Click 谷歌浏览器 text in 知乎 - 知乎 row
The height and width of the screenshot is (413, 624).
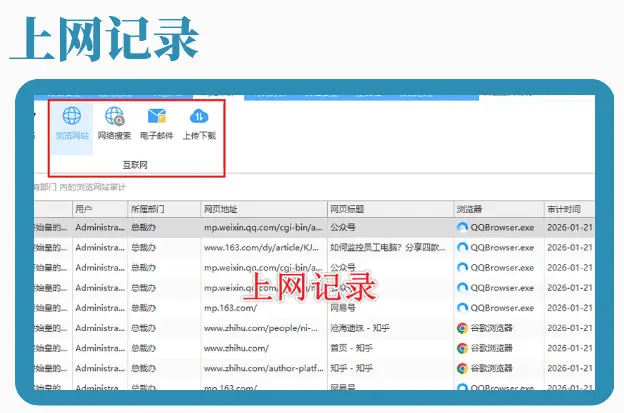[491, 368]
